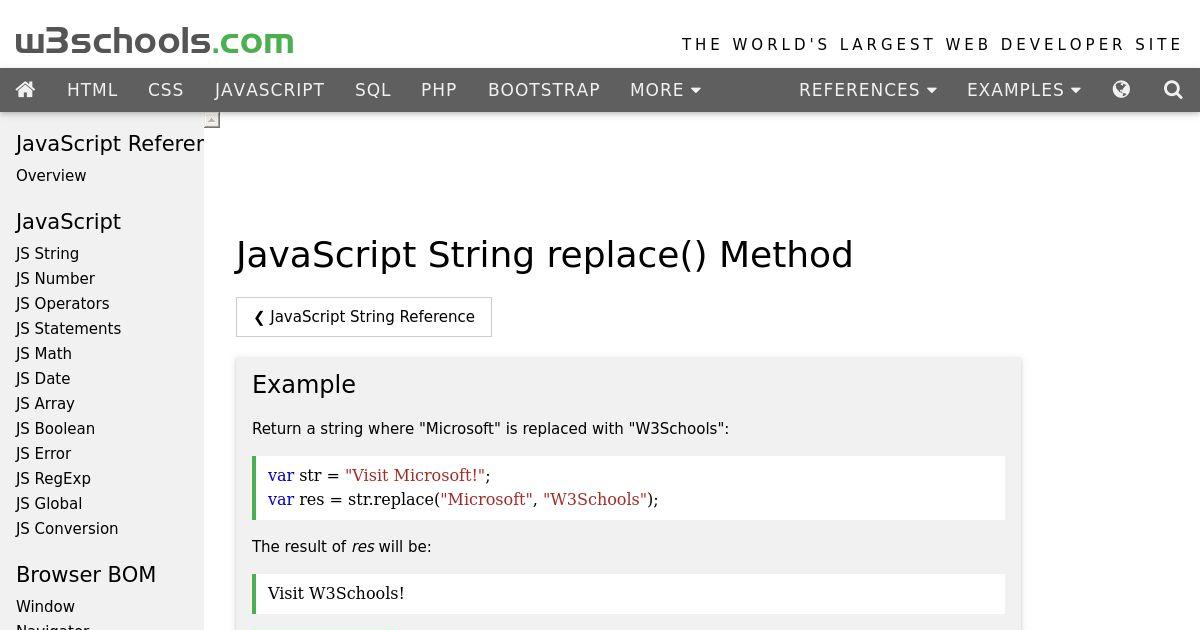
Task: Expand the MORE dropdown menu
Action: (x=665, y=90)
